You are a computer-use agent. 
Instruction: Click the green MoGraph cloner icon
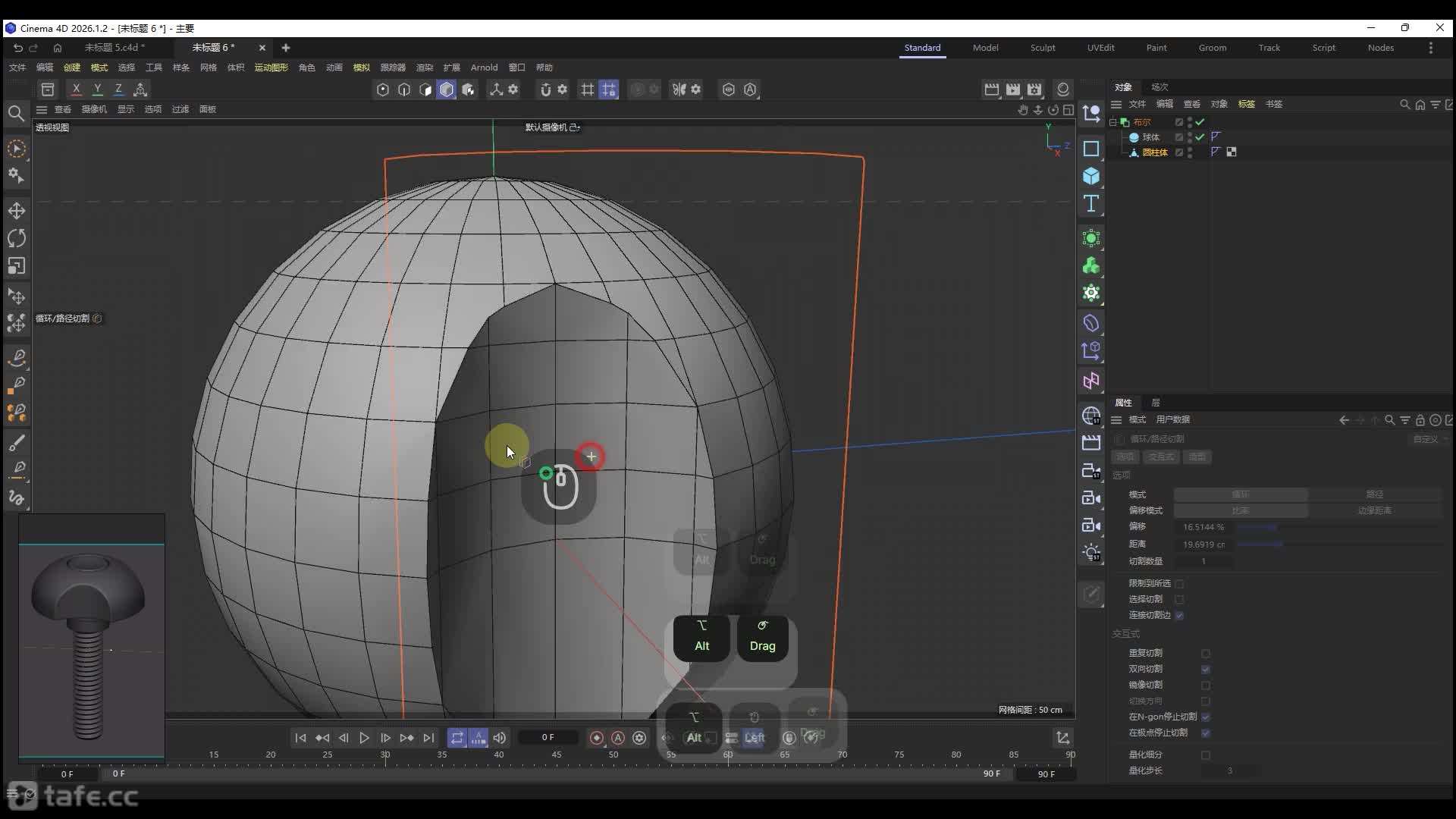pyautogui.click(x=1091, y=265)
